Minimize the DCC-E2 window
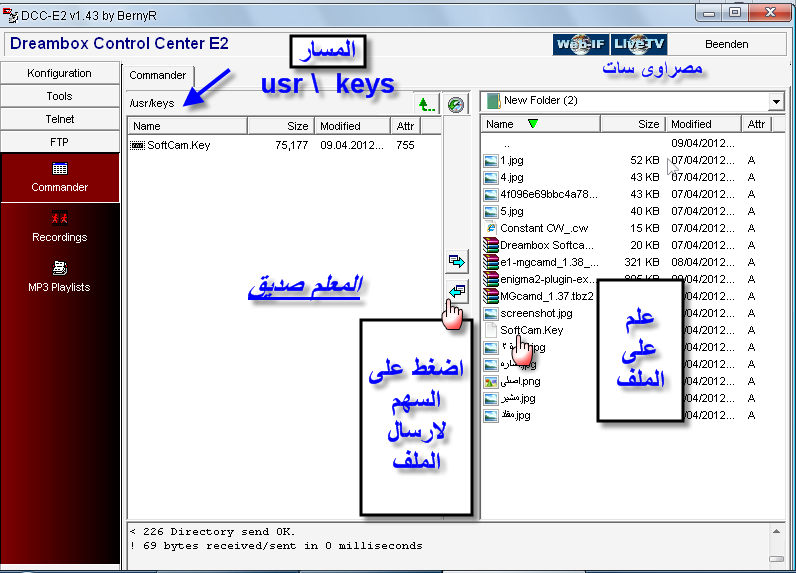796x573 pixels. click(x=709, y=13)
